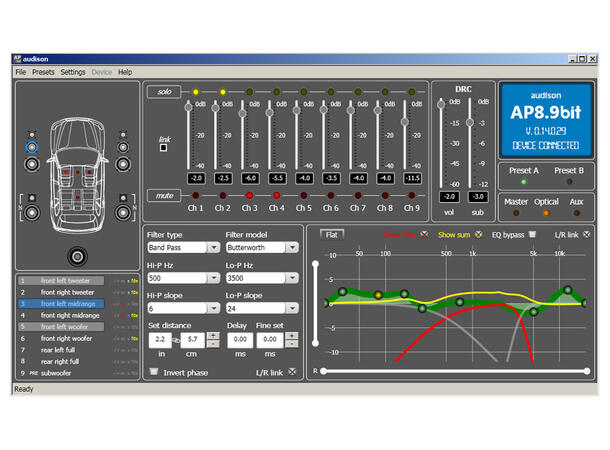Toggle mute indicator for Ch 1

pos(196,195)
